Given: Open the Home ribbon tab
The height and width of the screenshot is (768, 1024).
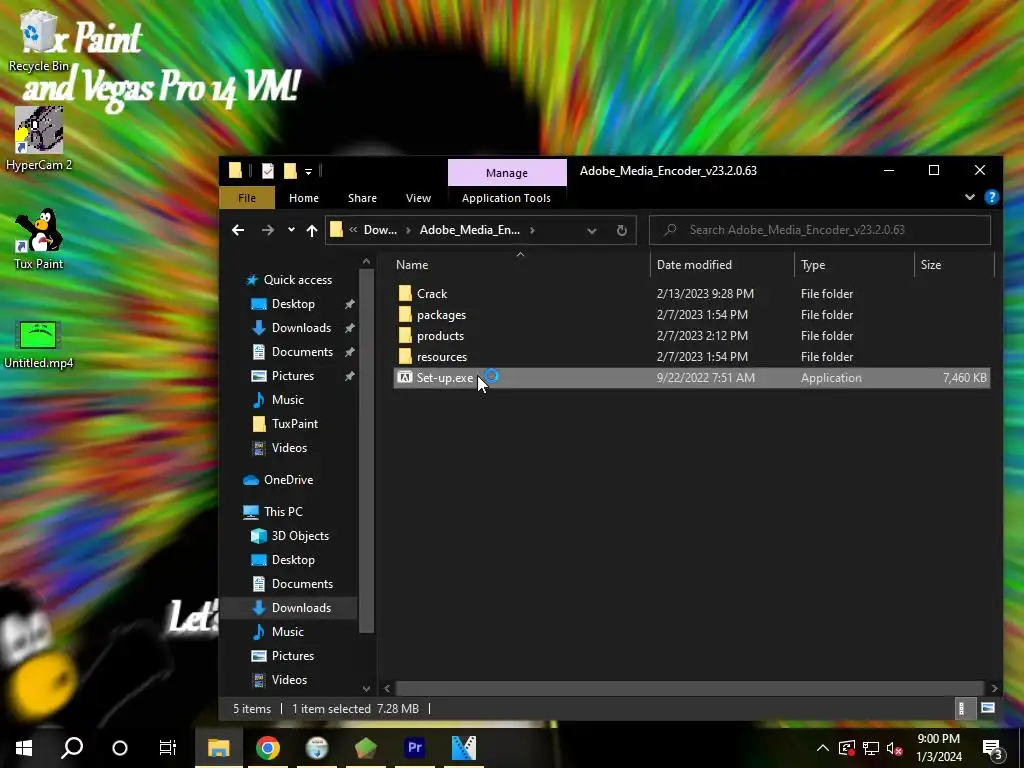Looking at the screenshot, I should [304, 198].
